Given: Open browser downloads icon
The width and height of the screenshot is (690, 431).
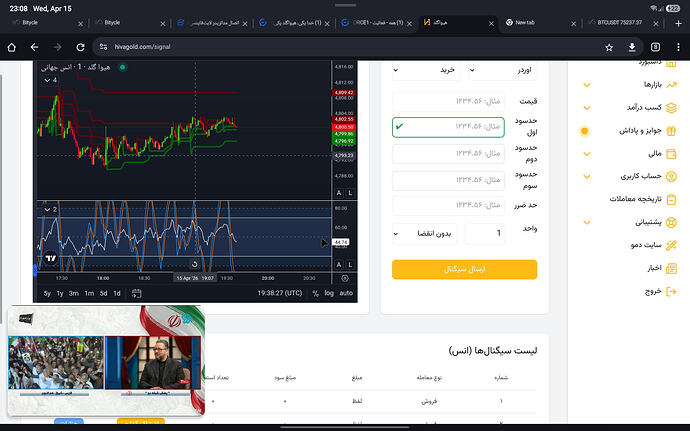Looking at the screenshot, I should click(632, 47).
